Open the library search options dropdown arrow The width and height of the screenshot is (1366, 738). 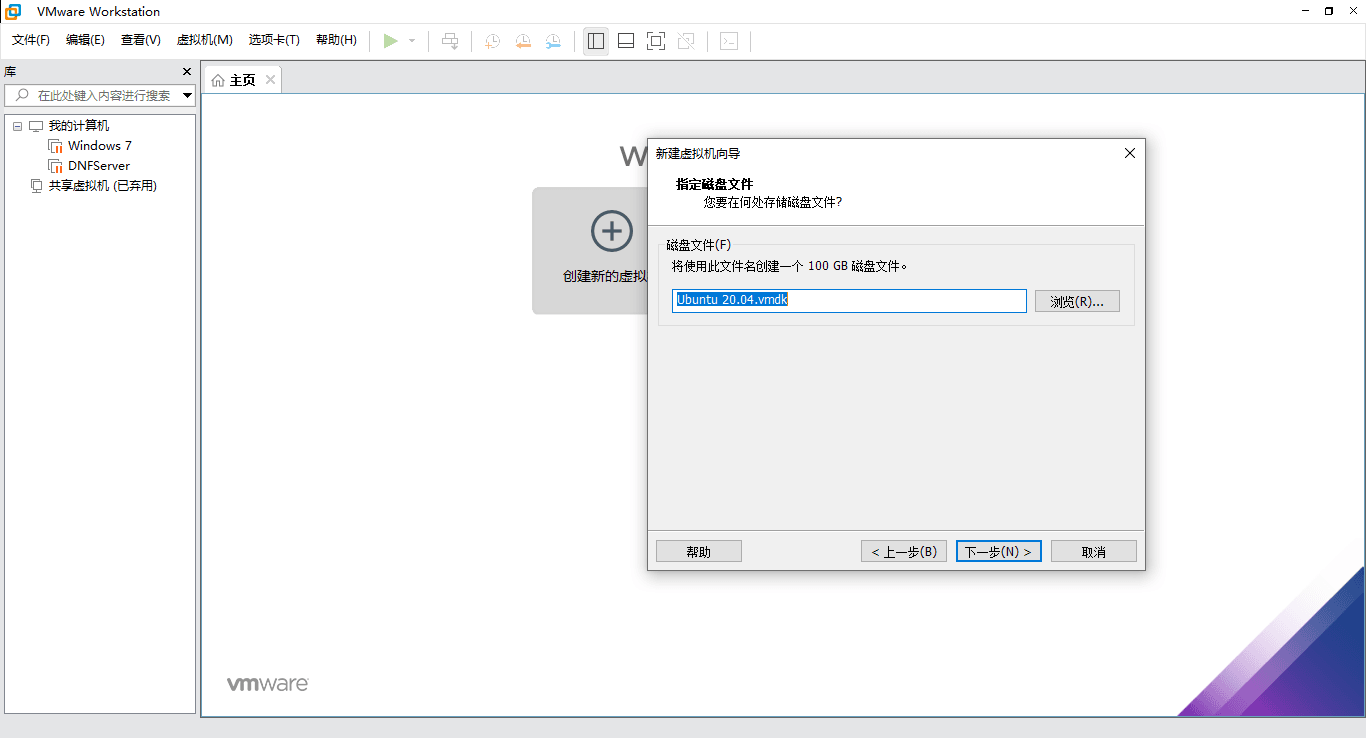187,96
